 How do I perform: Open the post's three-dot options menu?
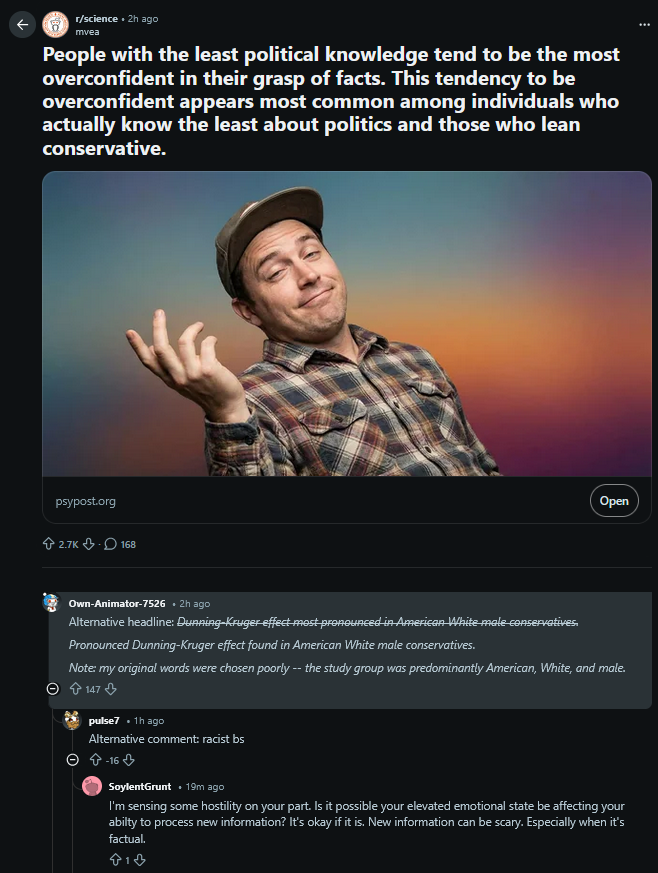(643, 23)
